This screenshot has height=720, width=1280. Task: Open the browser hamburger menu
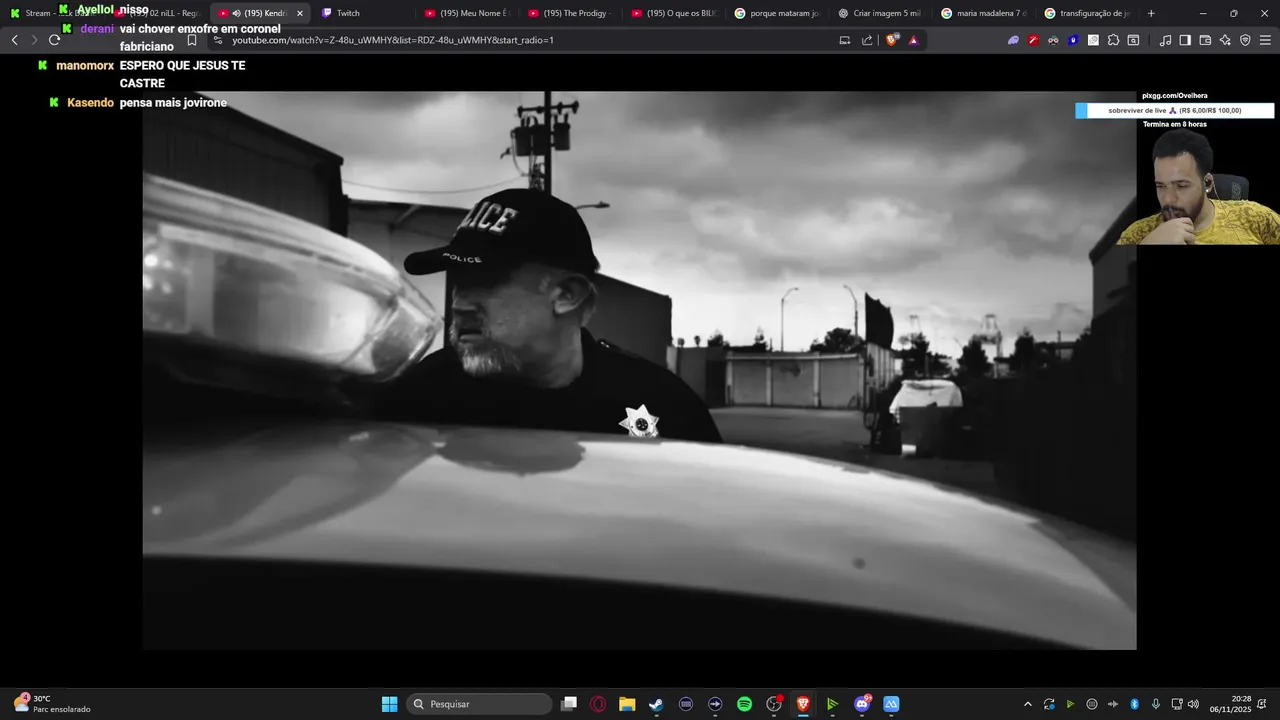click(1265, 40)
